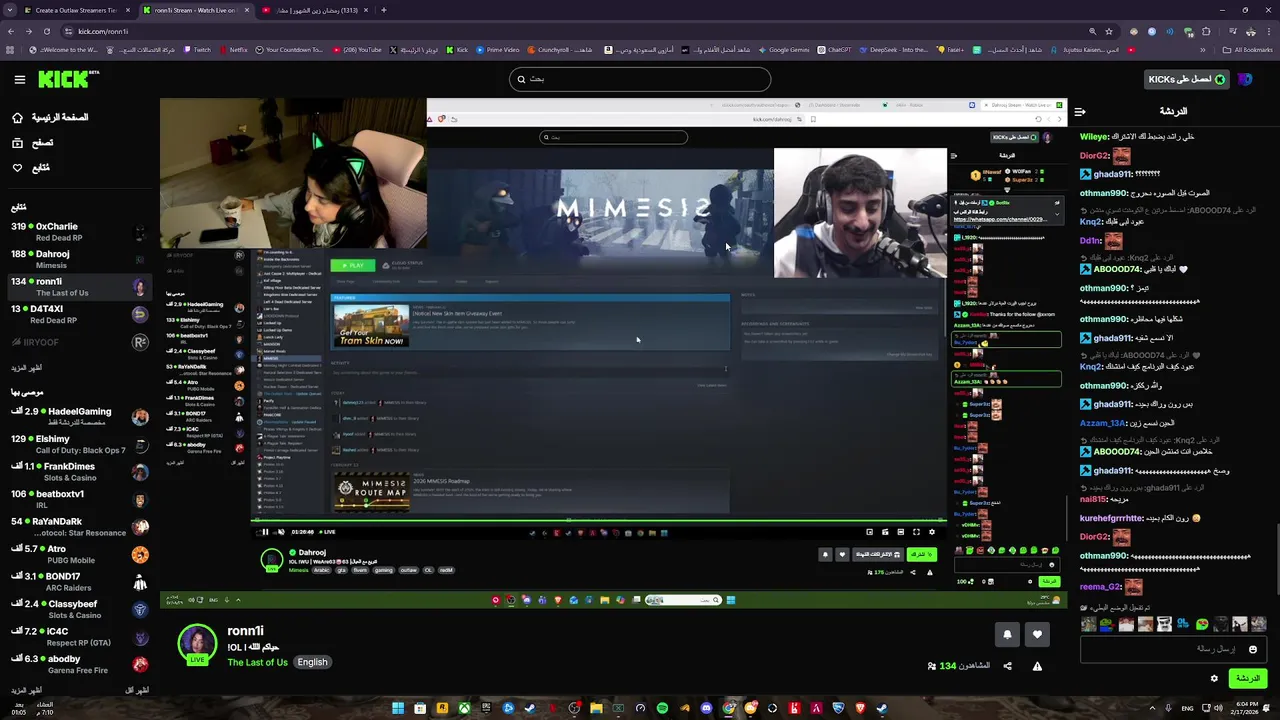Click FrankDimes channel avatar

tap(140, 471)
